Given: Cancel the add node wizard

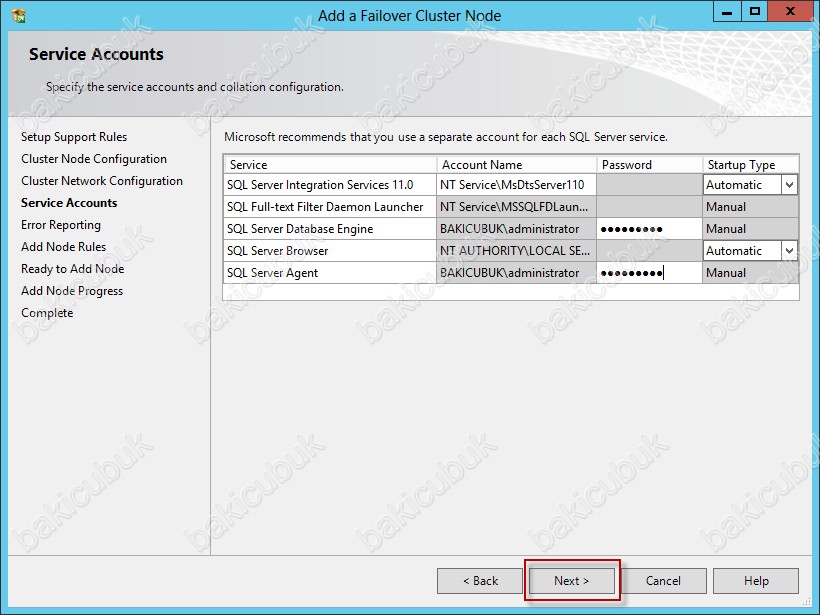Looking at the screenshot, I should pos(663,580).
